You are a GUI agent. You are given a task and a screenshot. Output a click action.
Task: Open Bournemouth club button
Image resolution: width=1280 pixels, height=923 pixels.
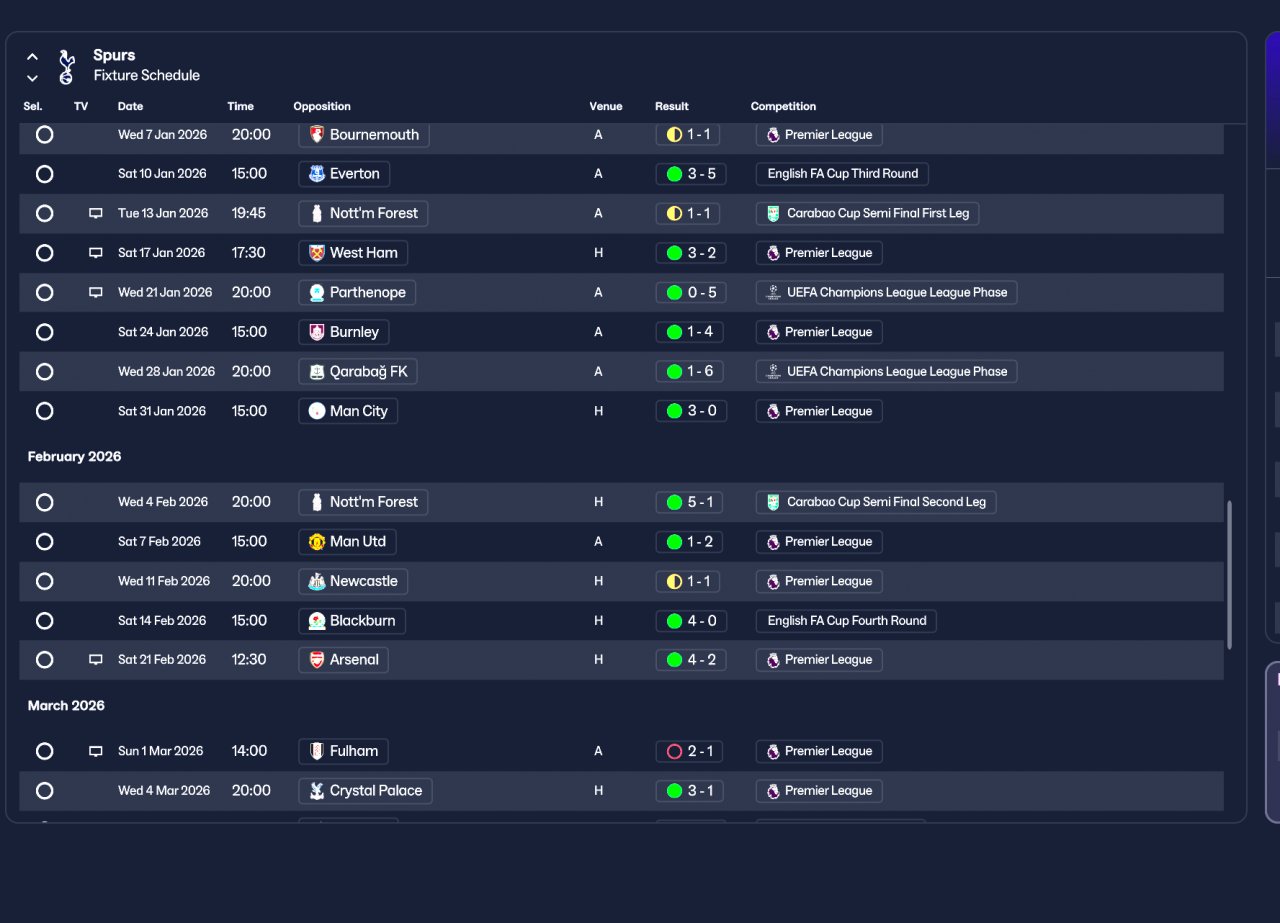point(364,134)
